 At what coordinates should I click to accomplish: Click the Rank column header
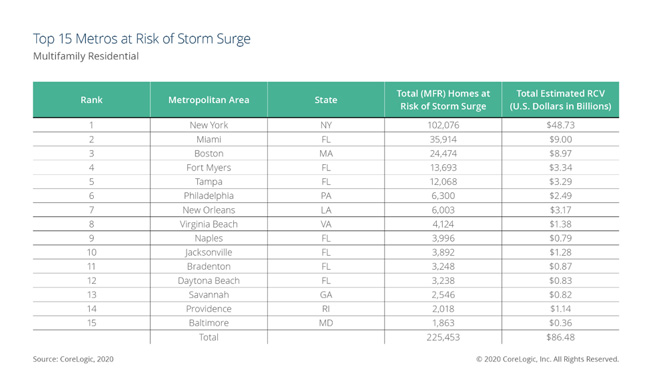tap(92, 100)
